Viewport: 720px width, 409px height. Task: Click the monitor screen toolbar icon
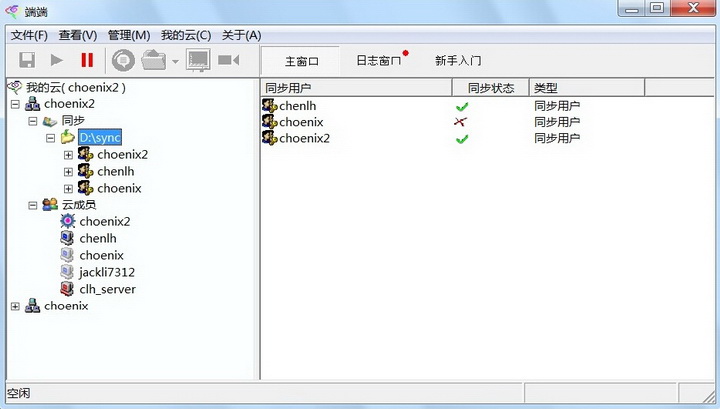(198, 60)
